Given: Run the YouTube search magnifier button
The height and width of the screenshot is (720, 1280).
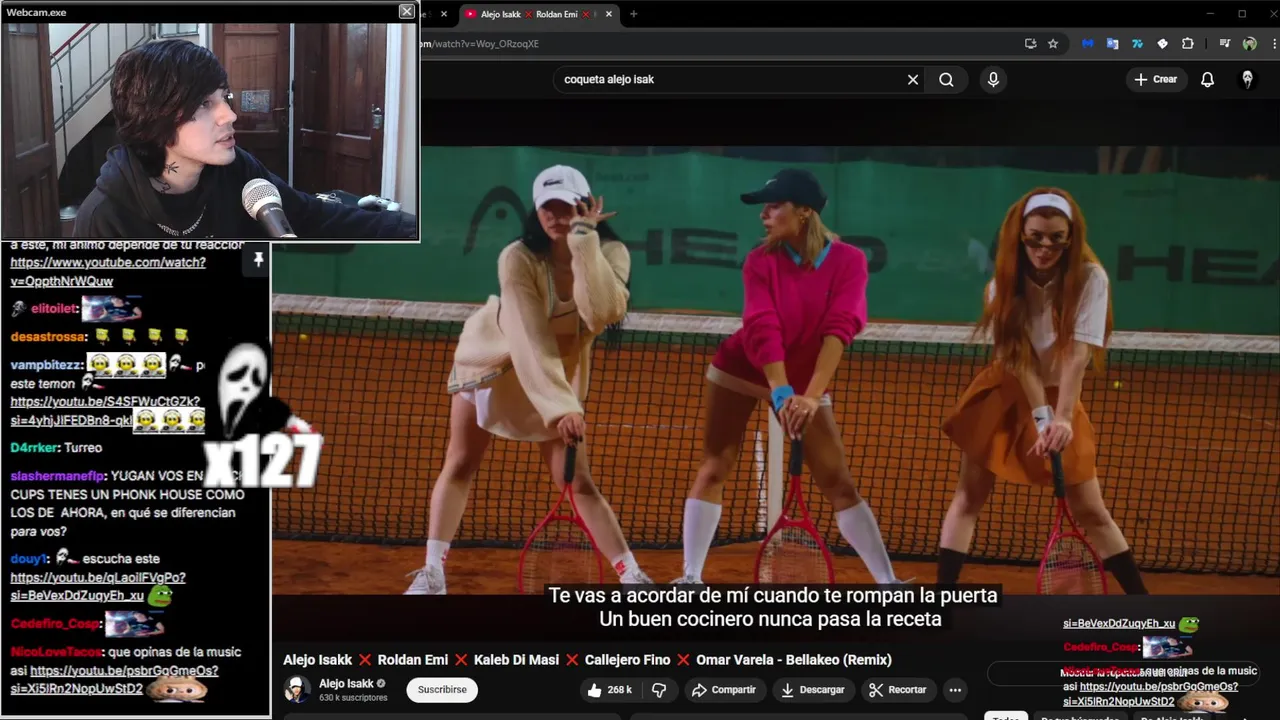Looking at the screenshot, I should point(946,79).
